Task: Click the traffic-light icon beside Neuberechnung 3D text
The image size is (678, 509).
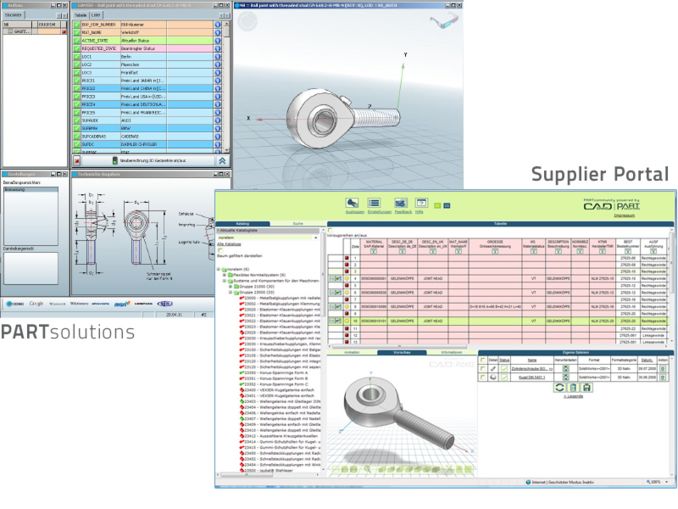Action: pos(115,161)
